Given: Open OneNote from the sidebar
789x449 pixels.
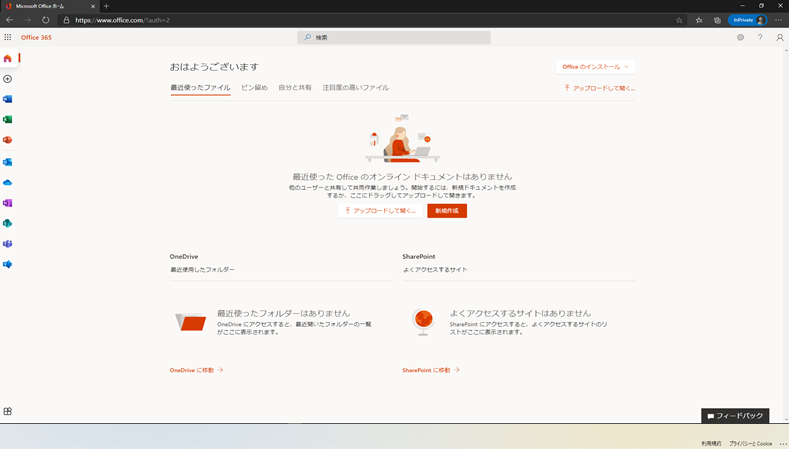Looking at the screenshot, I should tap(8, 203).
